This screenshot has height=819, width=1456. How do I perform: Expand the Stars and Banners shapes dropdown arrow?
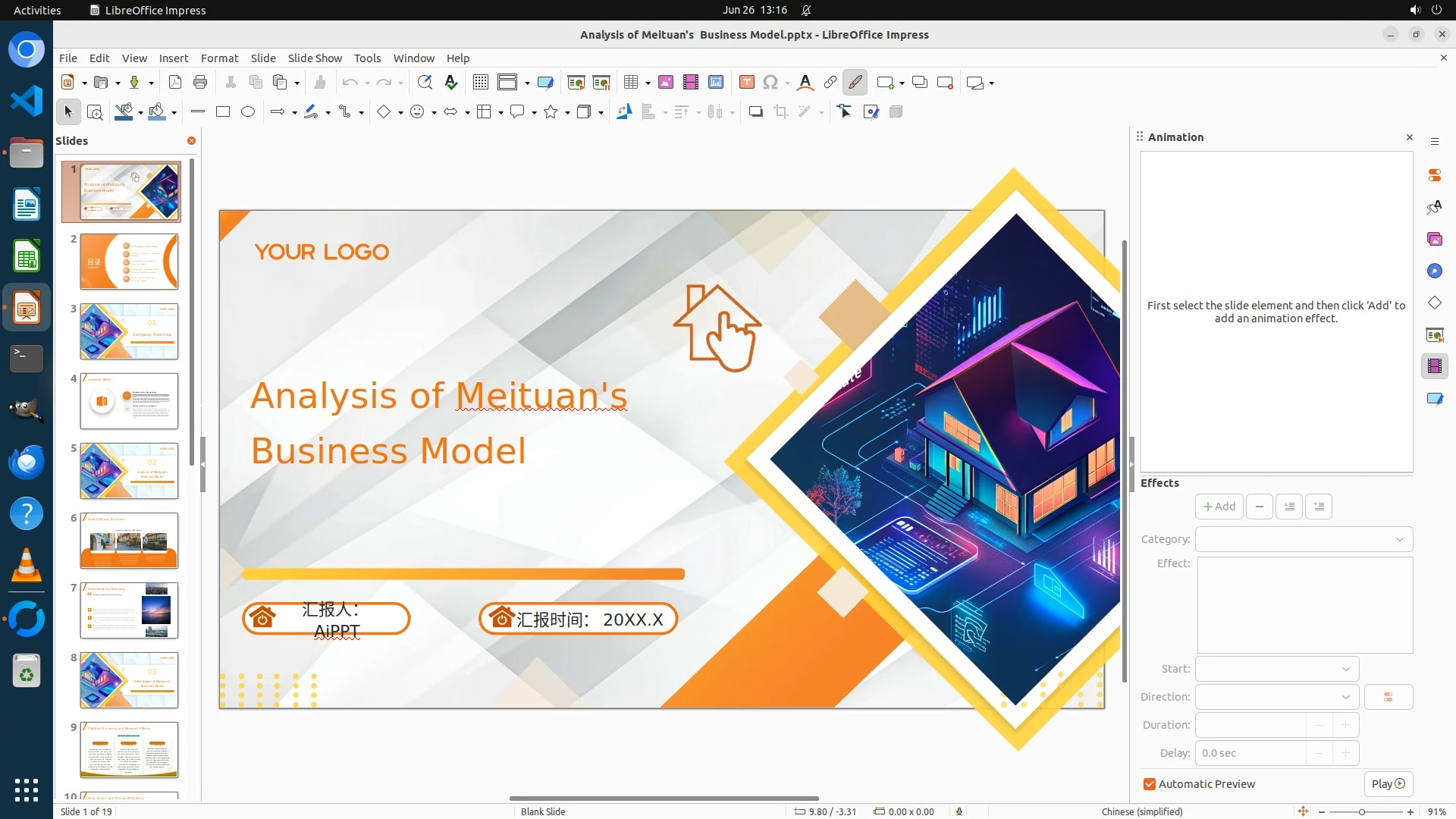[567, 113]
